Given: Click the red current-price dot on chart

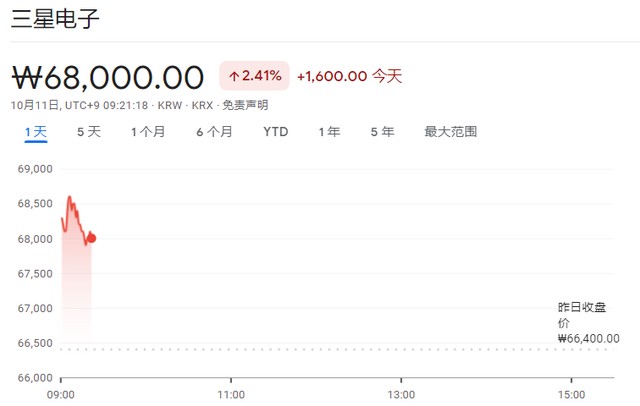Looking at the screenshot, I should coord(92,238).
